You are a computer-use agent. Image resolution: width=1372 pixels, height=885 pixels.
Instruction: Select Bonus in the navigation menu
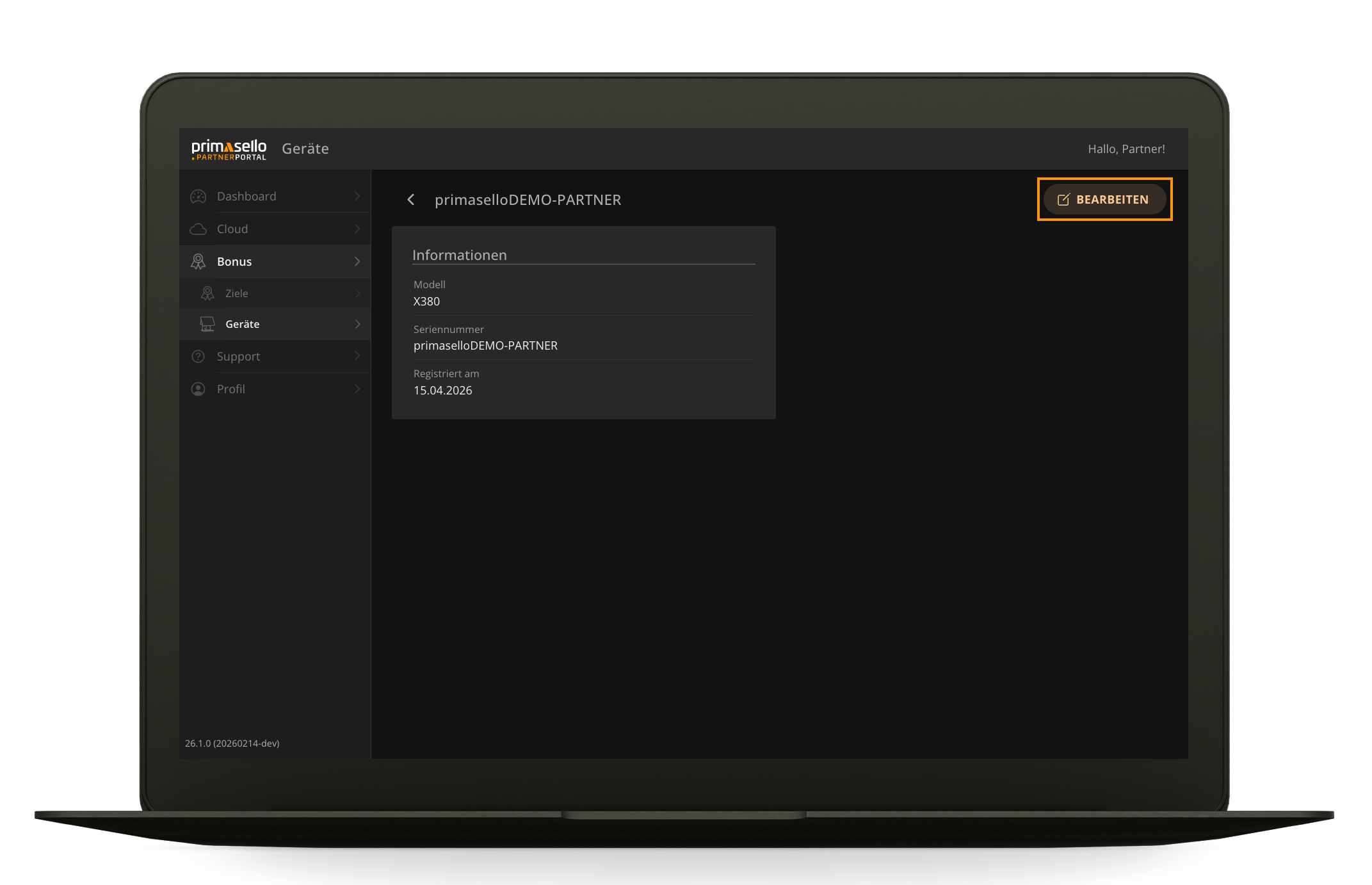pyautogui.click(x=234, y=261)
